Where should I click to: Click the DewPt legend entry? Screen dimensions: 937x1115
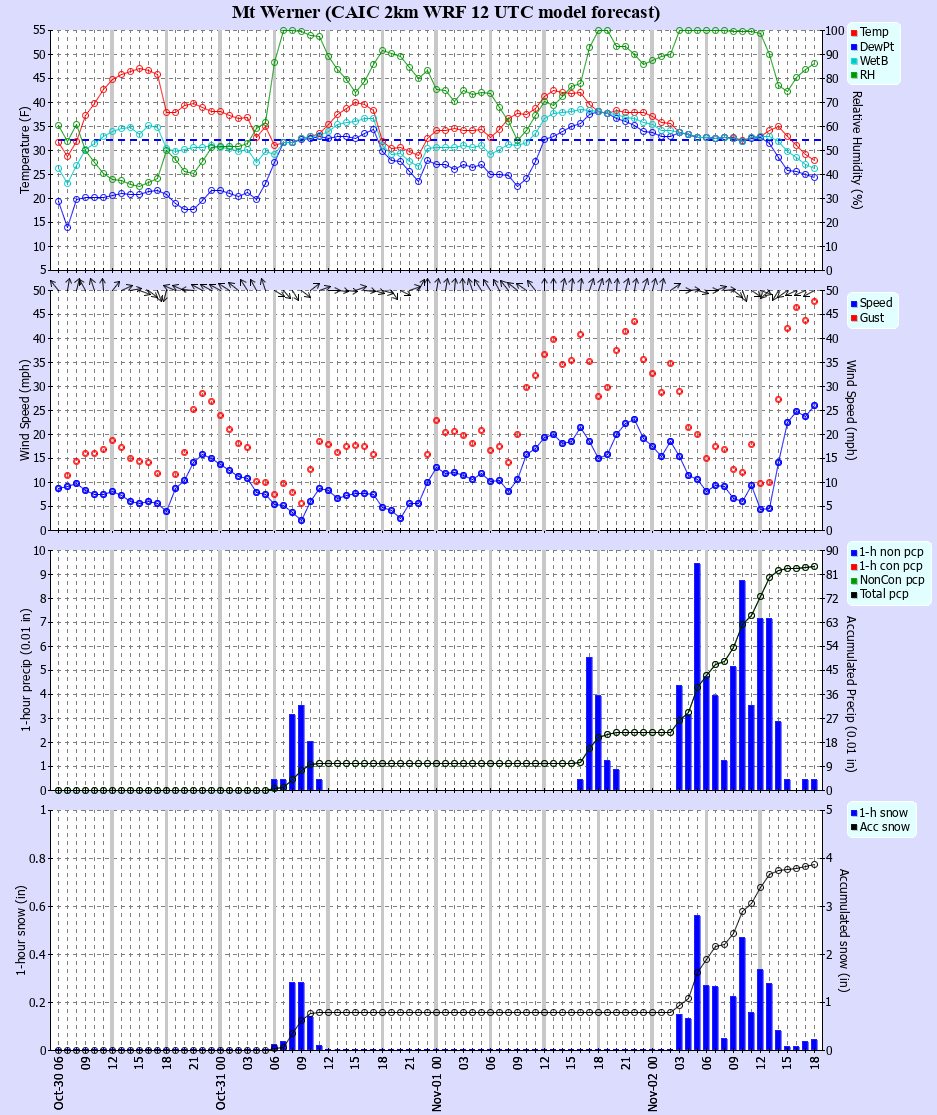pos(872,46)
